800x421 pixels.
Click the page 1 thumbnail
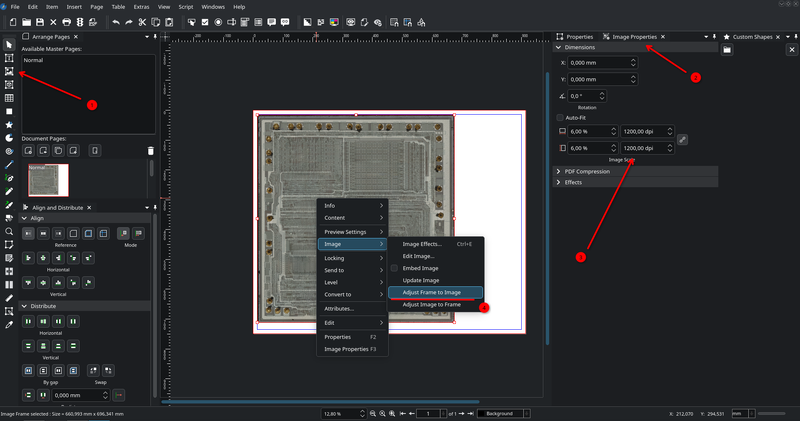(48, 180)
